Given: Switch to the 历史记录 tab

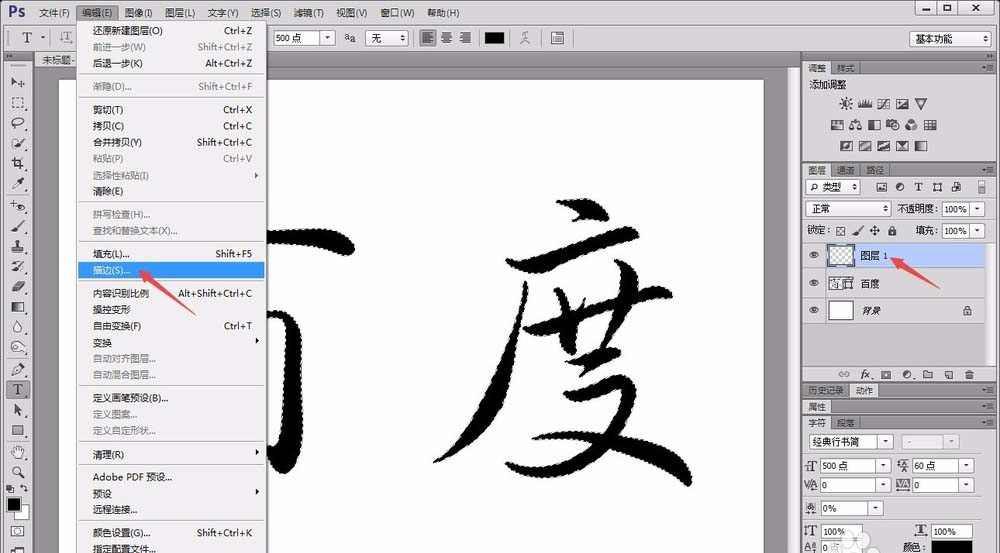Looking at the screenshot, I should click(x=826, y=390).
